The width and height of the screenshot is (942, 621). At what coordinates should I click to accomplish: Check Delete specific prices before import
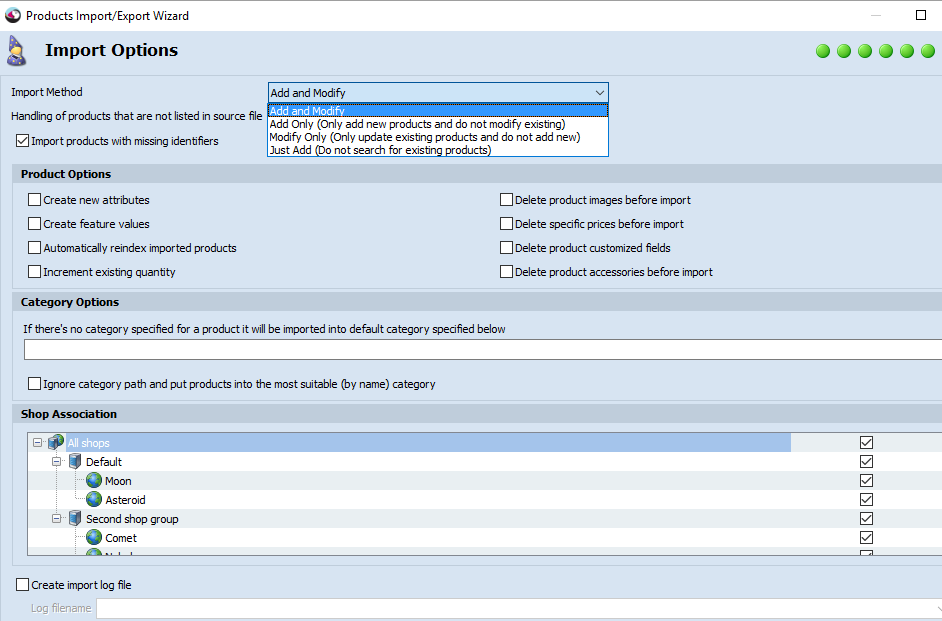pos(506,223)
